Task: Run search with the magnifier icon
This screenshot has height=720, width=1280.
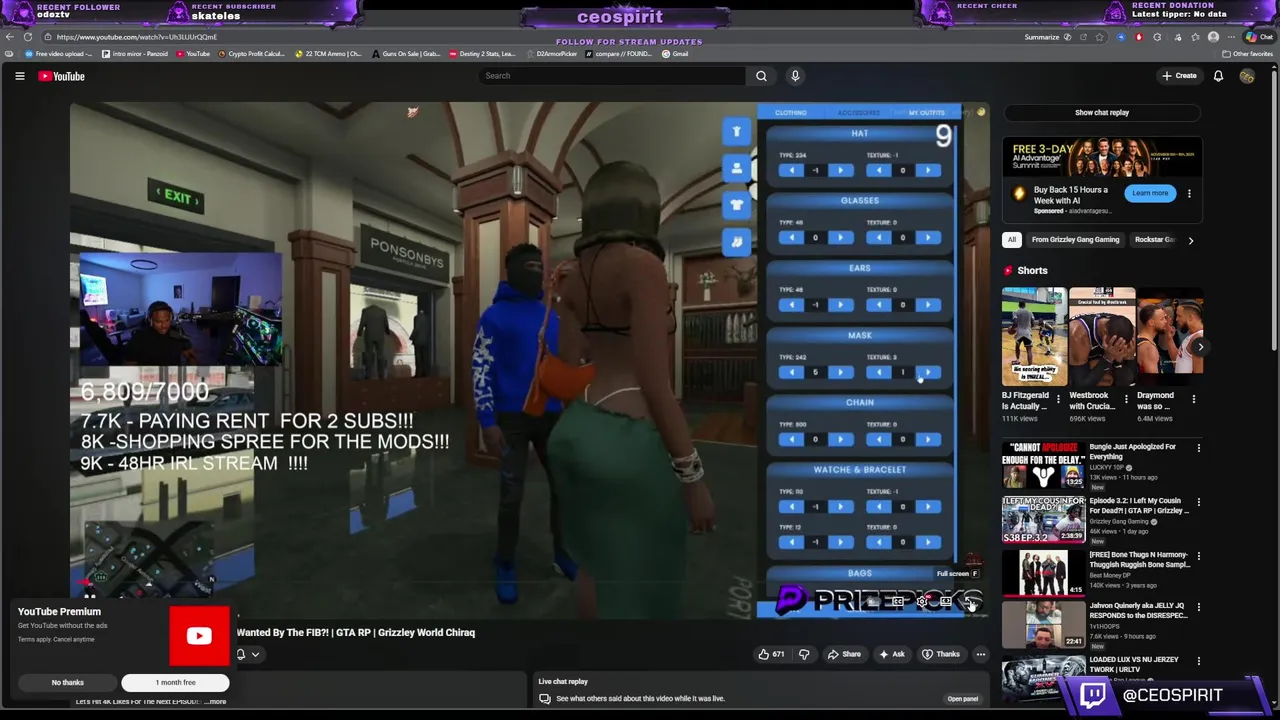Action: tap(761, 76)
